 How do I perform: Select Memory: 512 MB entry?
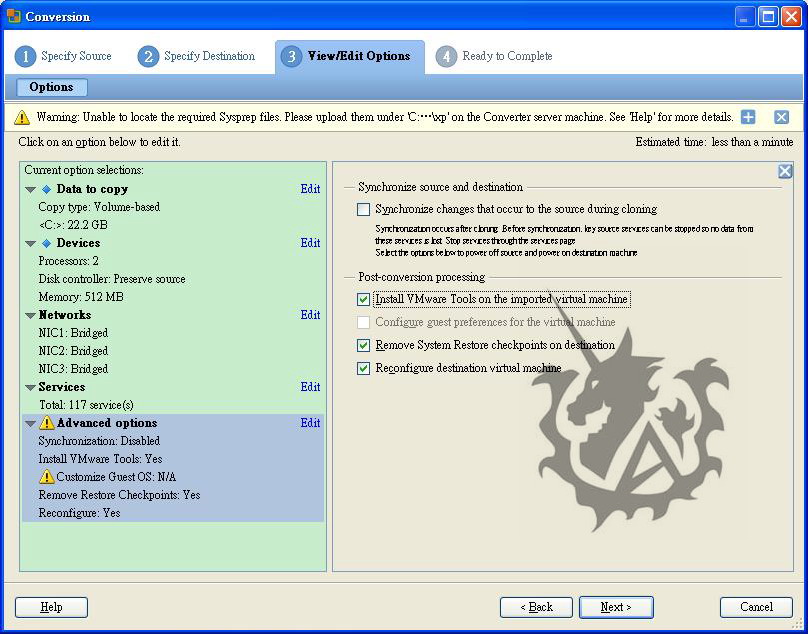point(81,297)
